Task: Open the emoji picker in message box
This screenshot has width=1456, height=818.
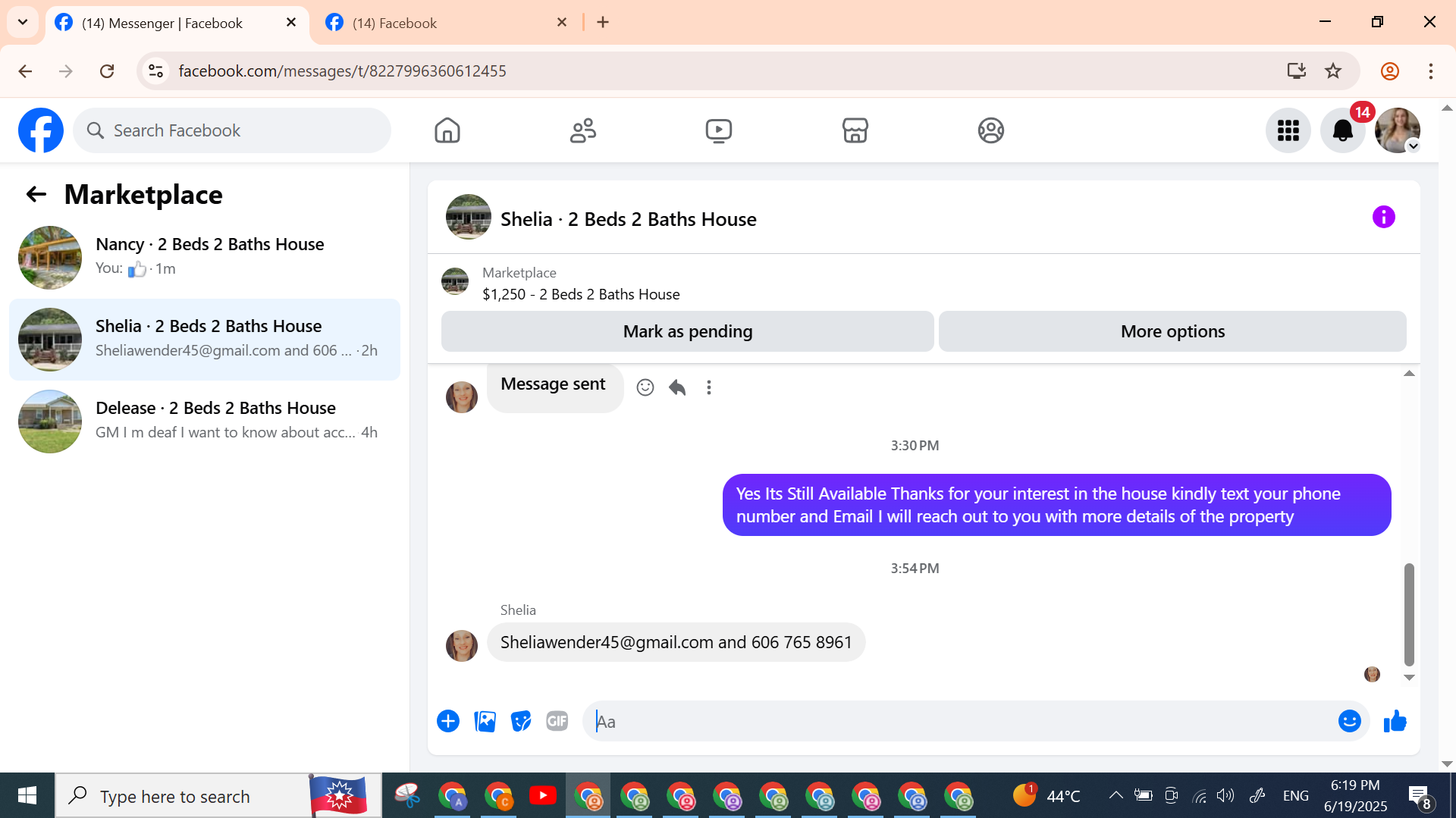Action: pyautogui.click(x=1350, y=721)
